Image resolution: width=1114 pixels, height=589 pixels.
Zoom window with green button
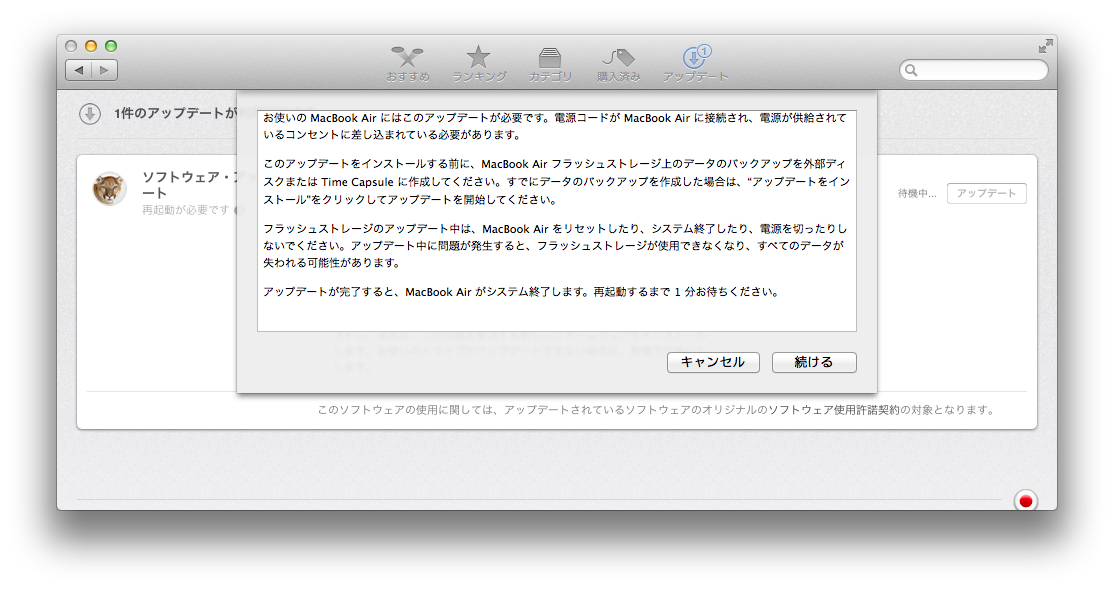(111, 46)
